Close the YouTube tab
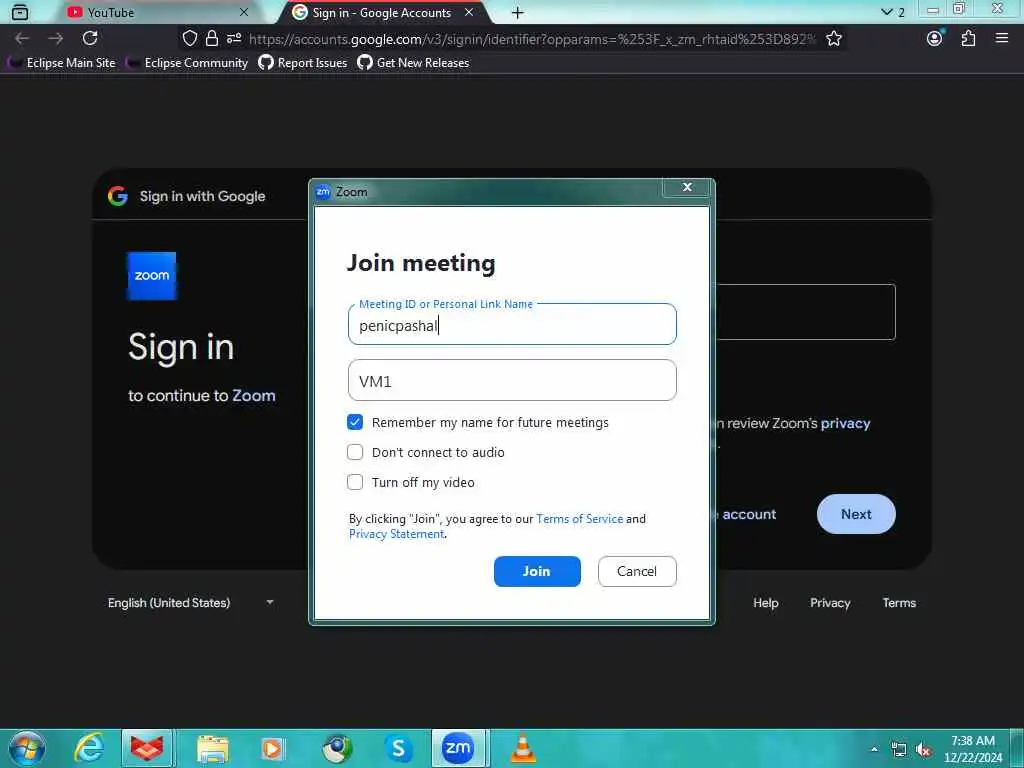The image size is (1024, 768). 244,12
